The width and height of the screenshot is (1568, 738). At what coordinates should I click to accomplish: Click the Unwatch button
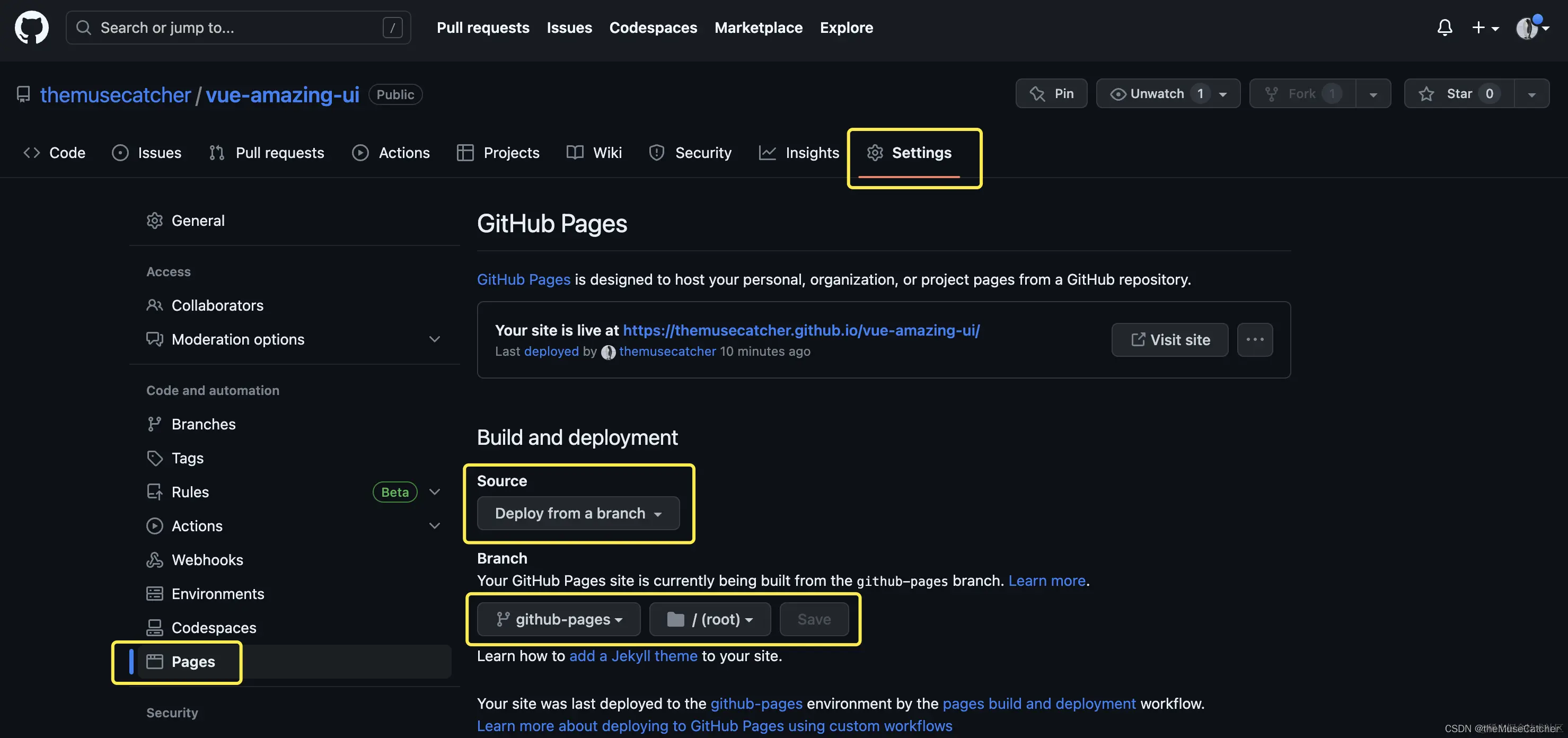1156,94
